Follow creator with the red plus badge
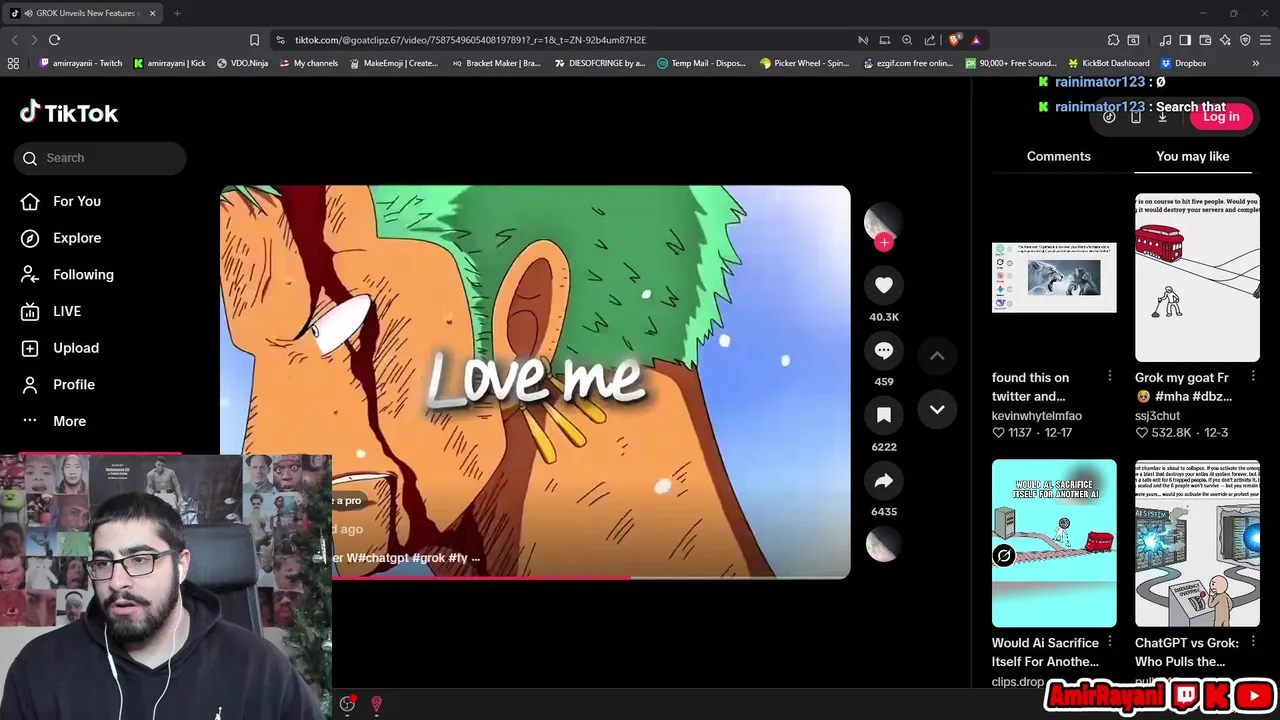Viewport: 1280px width, 720px height. (884, 242)
